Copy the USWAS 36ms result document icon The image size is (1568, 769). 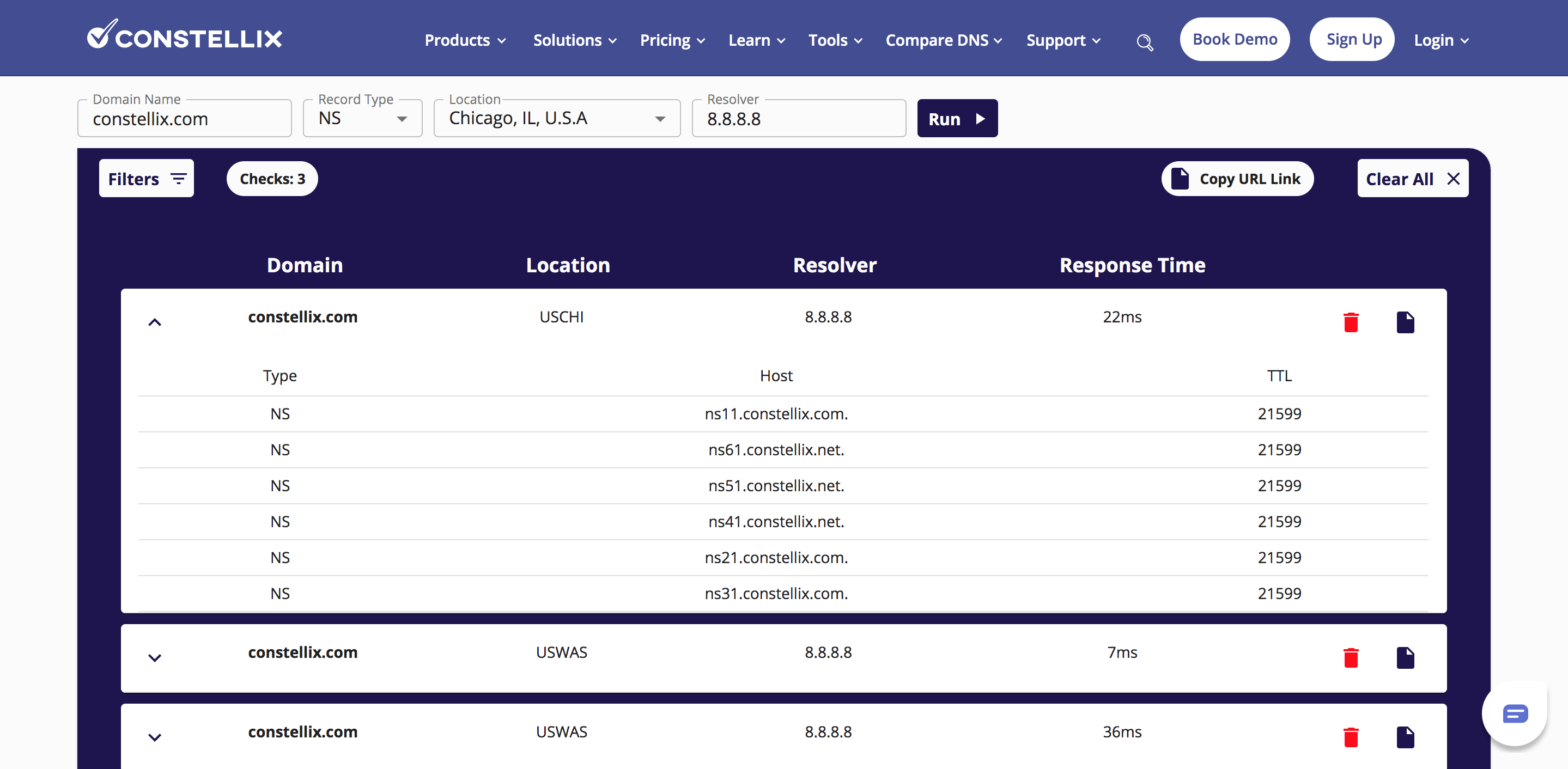pyautogui.click(x=1405, y=737)
